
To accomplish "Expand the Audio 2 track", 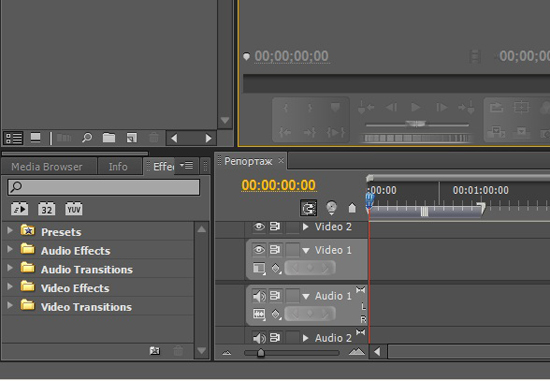I will [x=306, y=338].
